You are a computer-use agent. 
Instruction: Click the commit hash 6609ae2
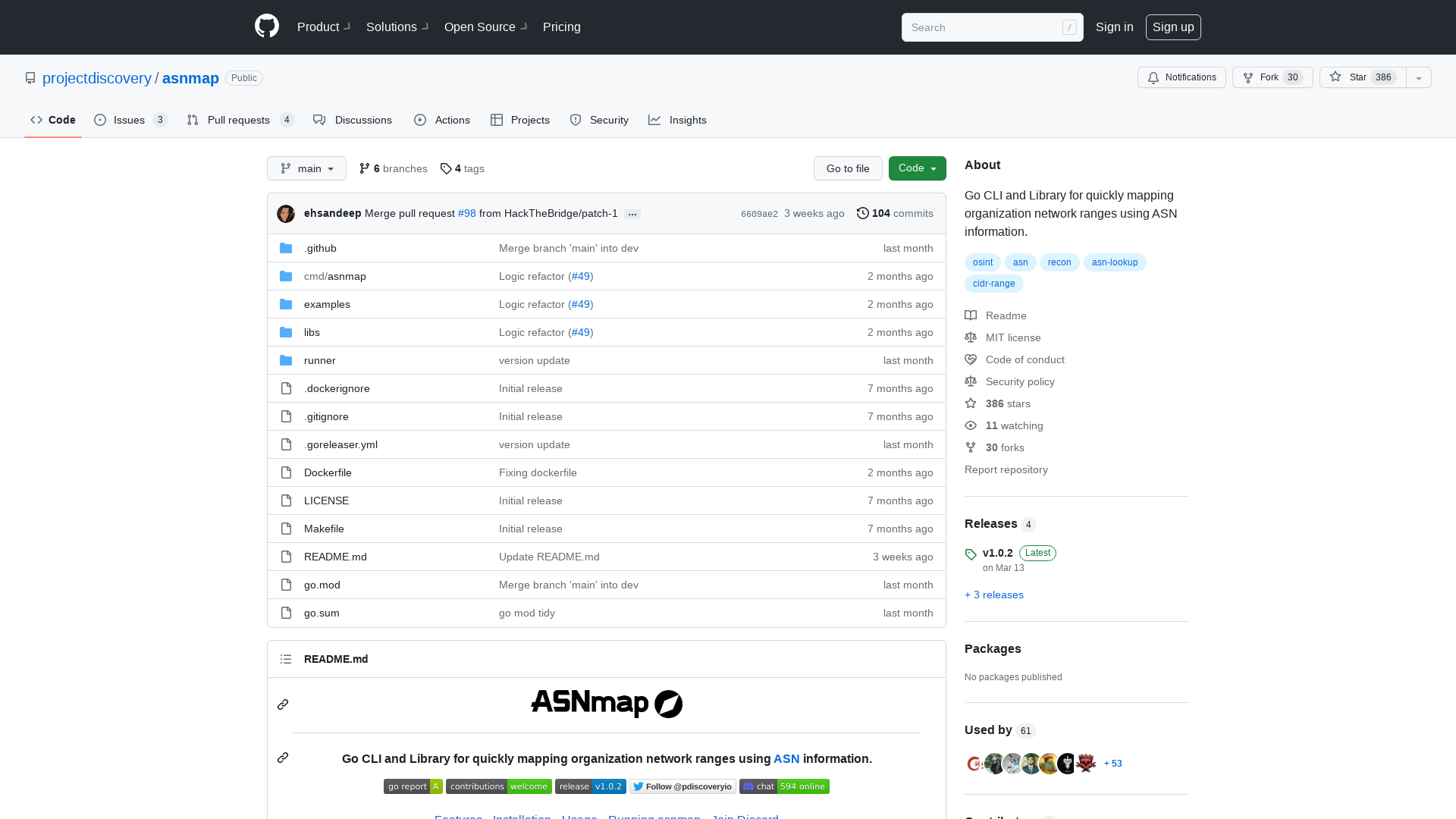pyautogui.click(x=759, y=213)
